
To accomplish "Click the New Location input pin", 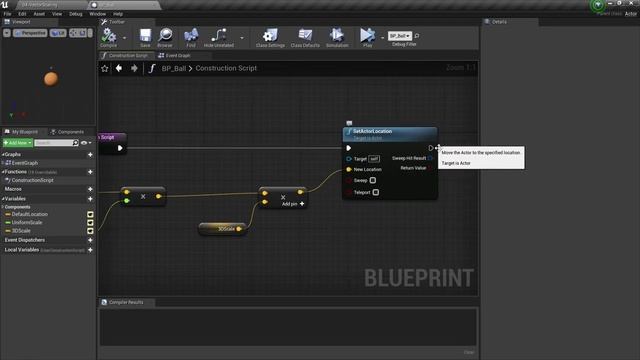I will [349, 169].
